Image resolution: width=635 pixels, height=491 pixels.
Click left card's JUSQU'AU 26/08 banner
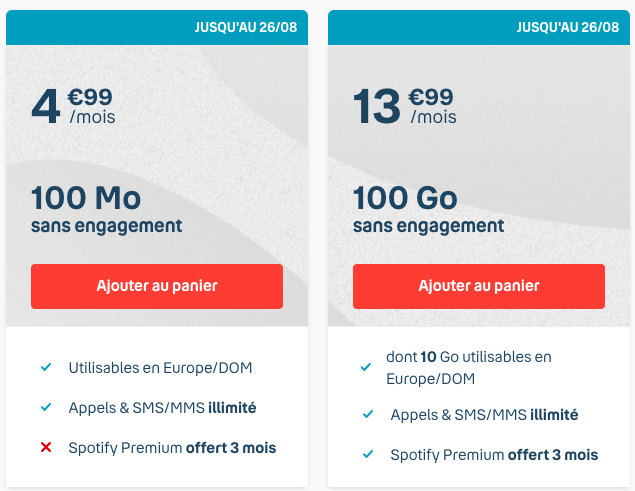click(157, 27)
